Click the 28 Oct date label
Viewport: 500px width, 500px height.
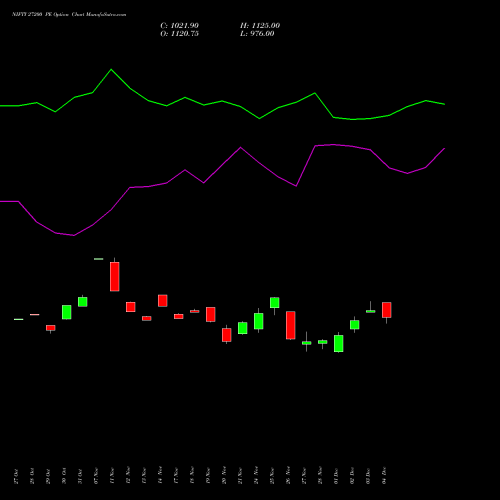pos(32,476)
